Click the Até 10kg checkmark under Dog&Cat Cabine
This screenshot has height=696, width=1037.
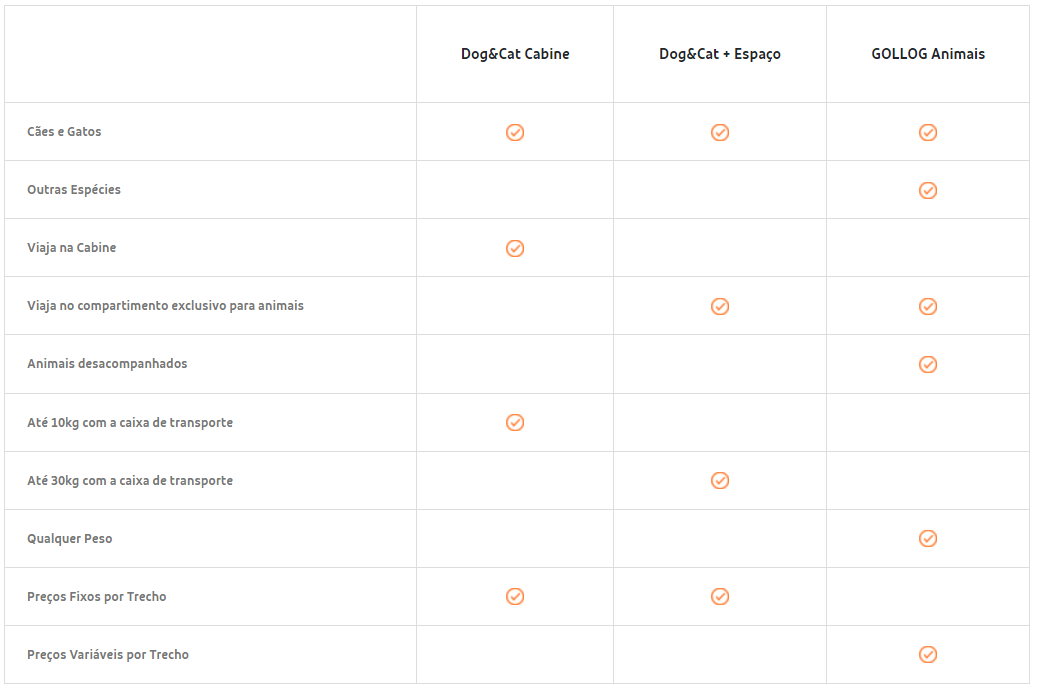(515, 422)
